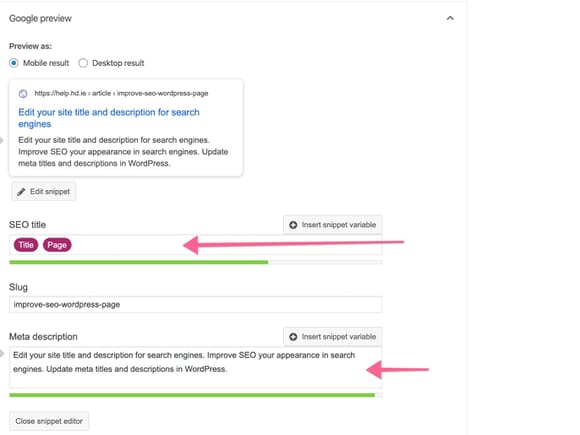Click the plus icon beside Meta description's Insert snippet variable

pos(293,337)
